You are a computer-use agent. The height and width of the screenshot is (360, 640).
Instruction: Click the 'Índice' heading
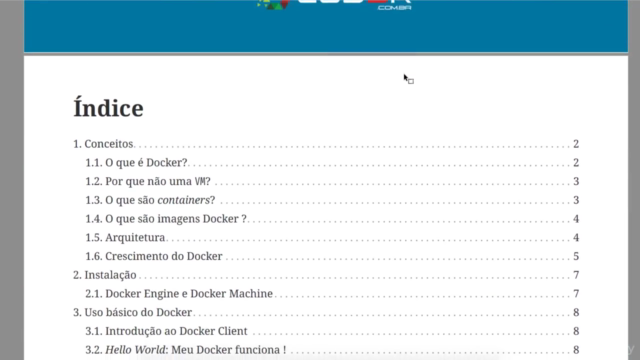pos(109,107)
